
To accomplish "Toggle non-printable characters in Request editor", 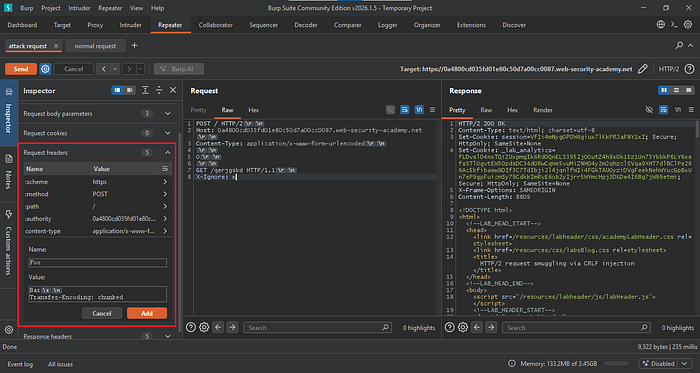I will 419,110.
